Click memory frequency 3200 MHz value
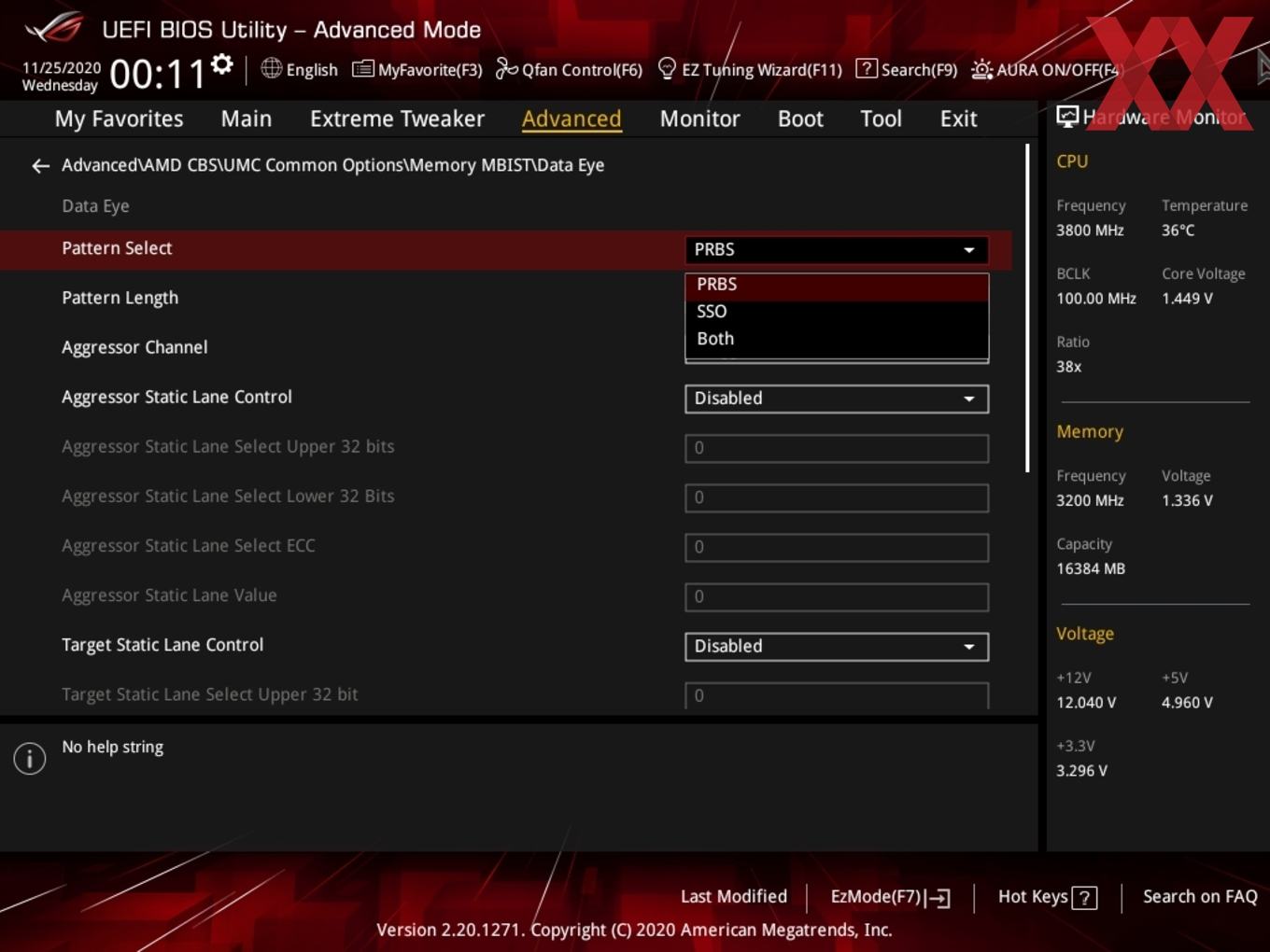The width and height of the screenshot is (1270, 952). tap(1090, 500)
